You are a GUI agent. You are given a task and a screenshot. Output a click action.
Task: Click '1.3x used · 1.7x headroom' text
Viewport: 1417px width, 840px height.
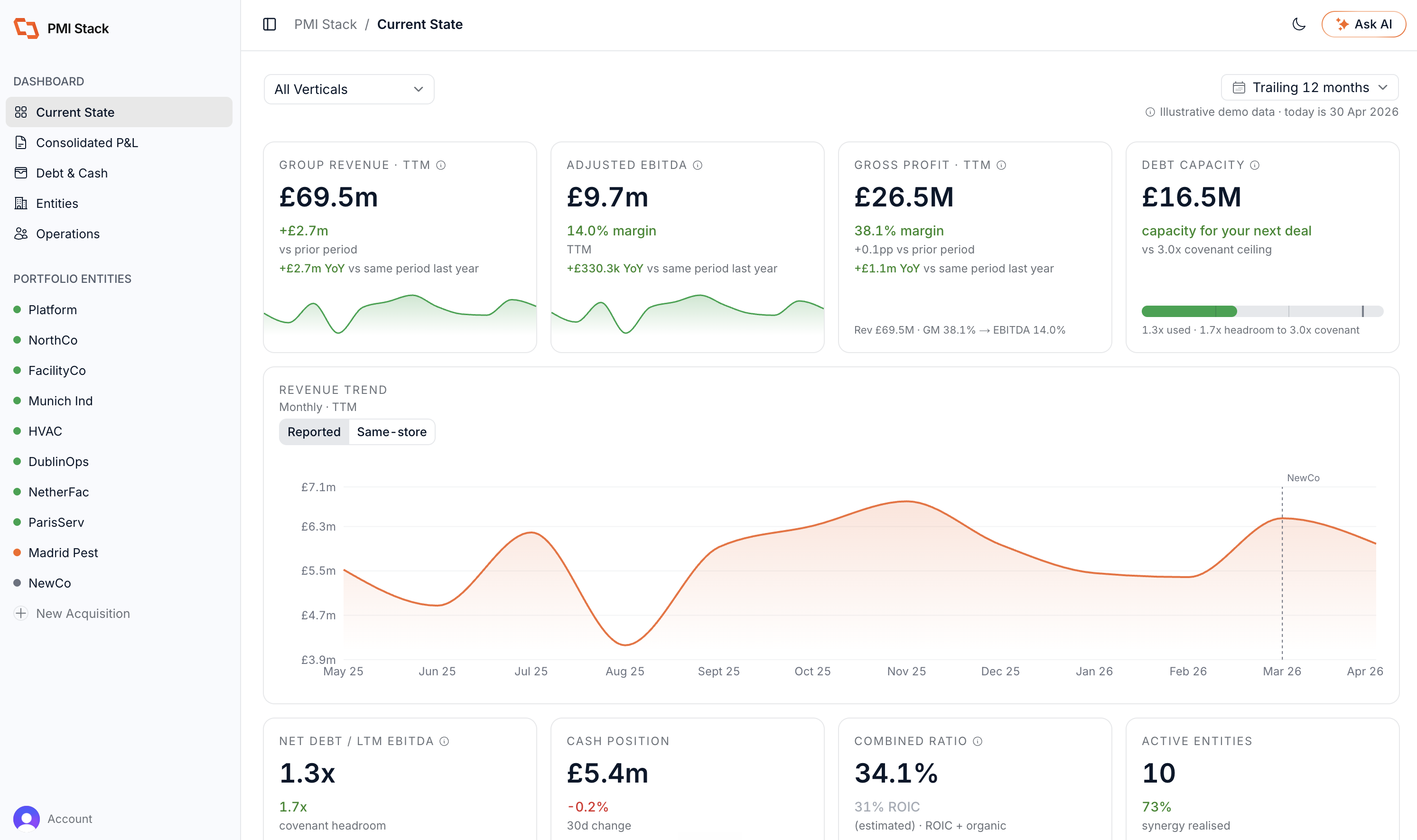point(1250,330)
